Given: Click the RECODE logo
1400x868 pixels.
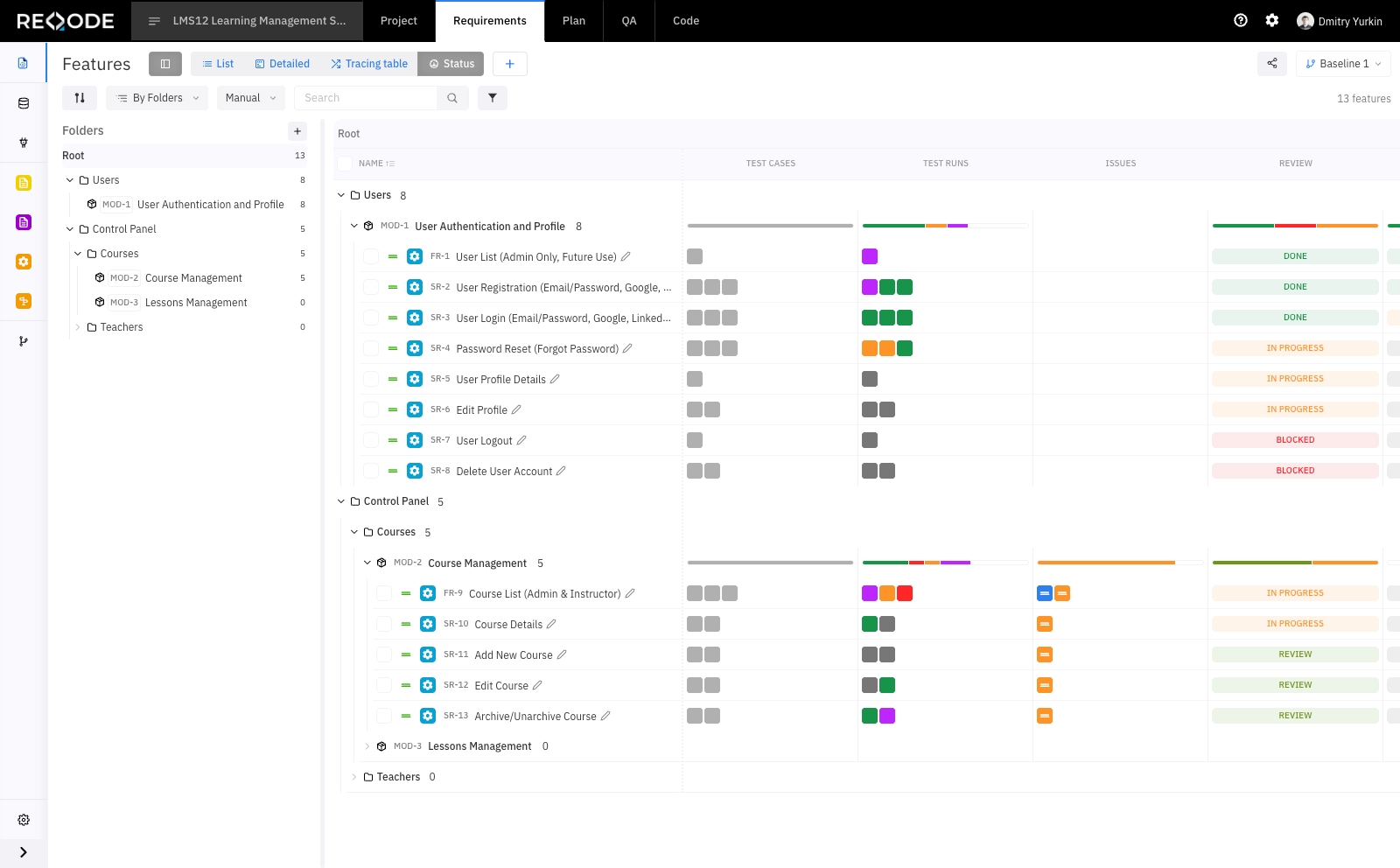Looking at the screenshot, I should pos(66,21).
